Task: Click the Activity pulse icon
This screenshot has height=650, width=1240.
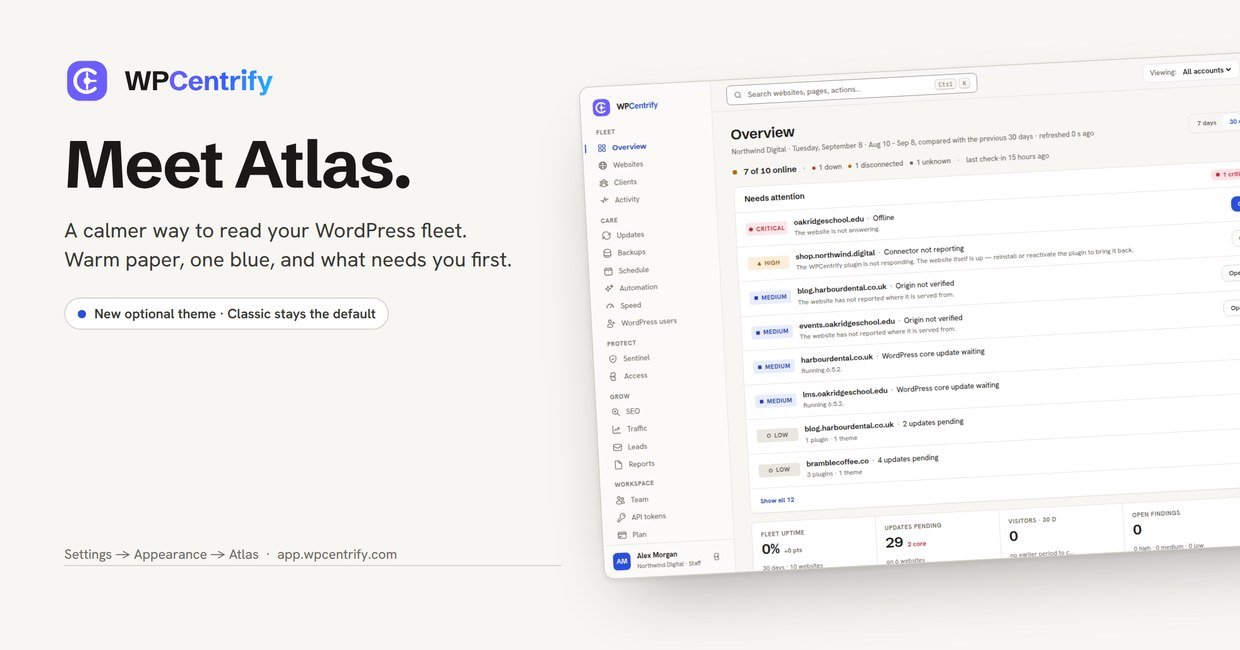Action: pyautogui.click(x=605, y=200)
